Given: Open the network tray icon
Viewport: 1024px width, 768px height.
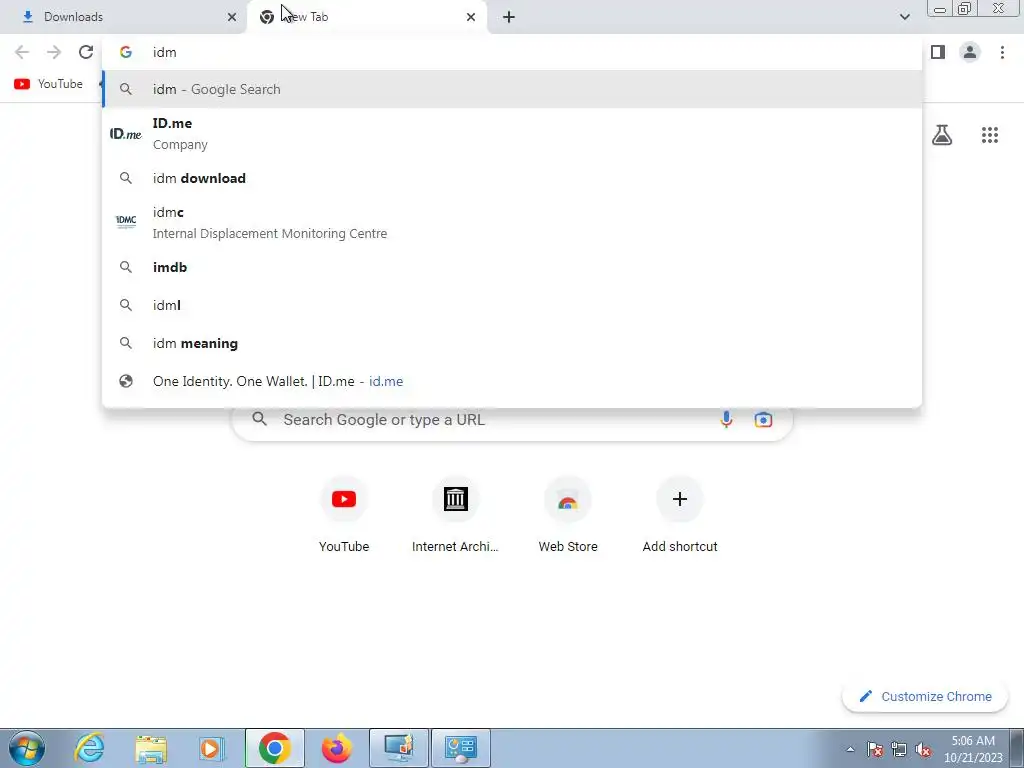Looking at the screenshot, I should coord(899,749).
